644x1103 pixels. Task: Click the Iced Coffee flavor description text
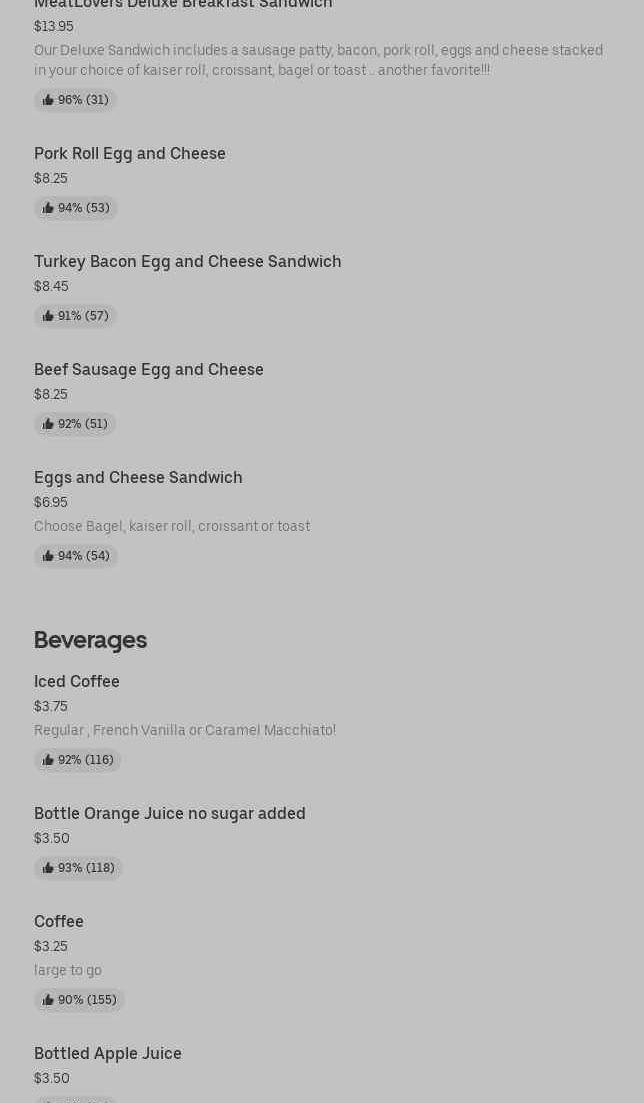[x=185, y=730]
